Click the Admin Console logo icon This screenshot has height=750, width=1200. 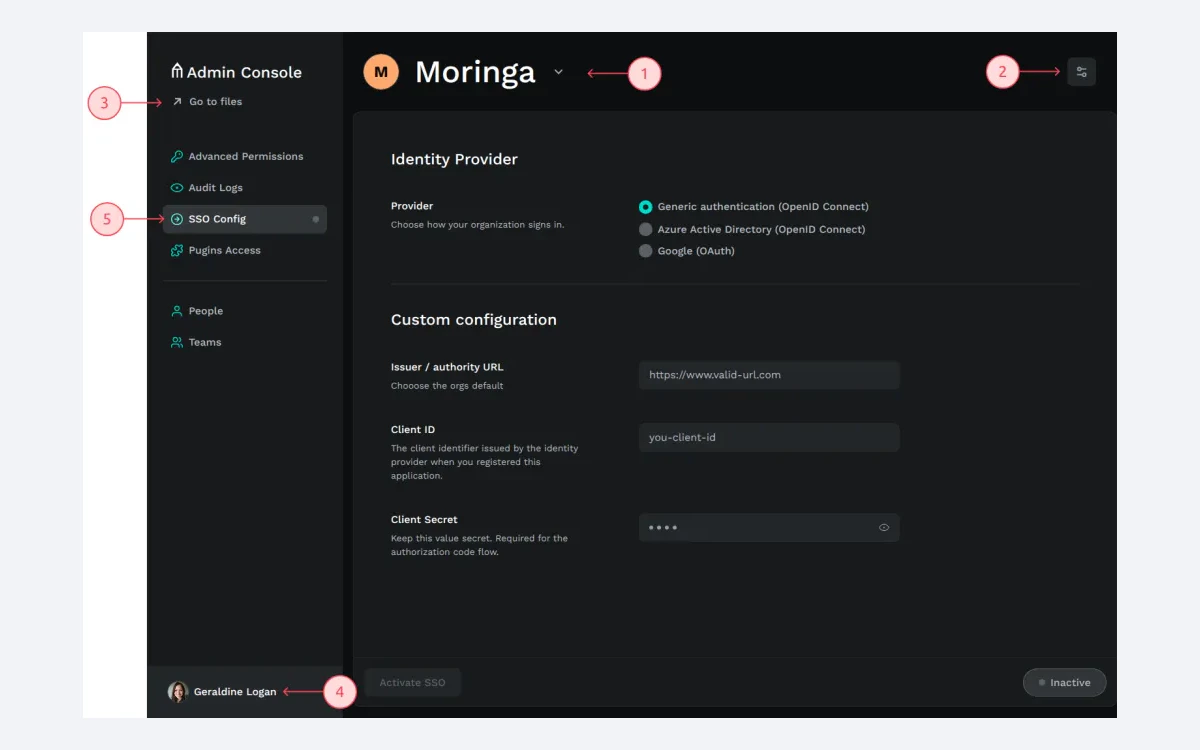tap(177, 71)
